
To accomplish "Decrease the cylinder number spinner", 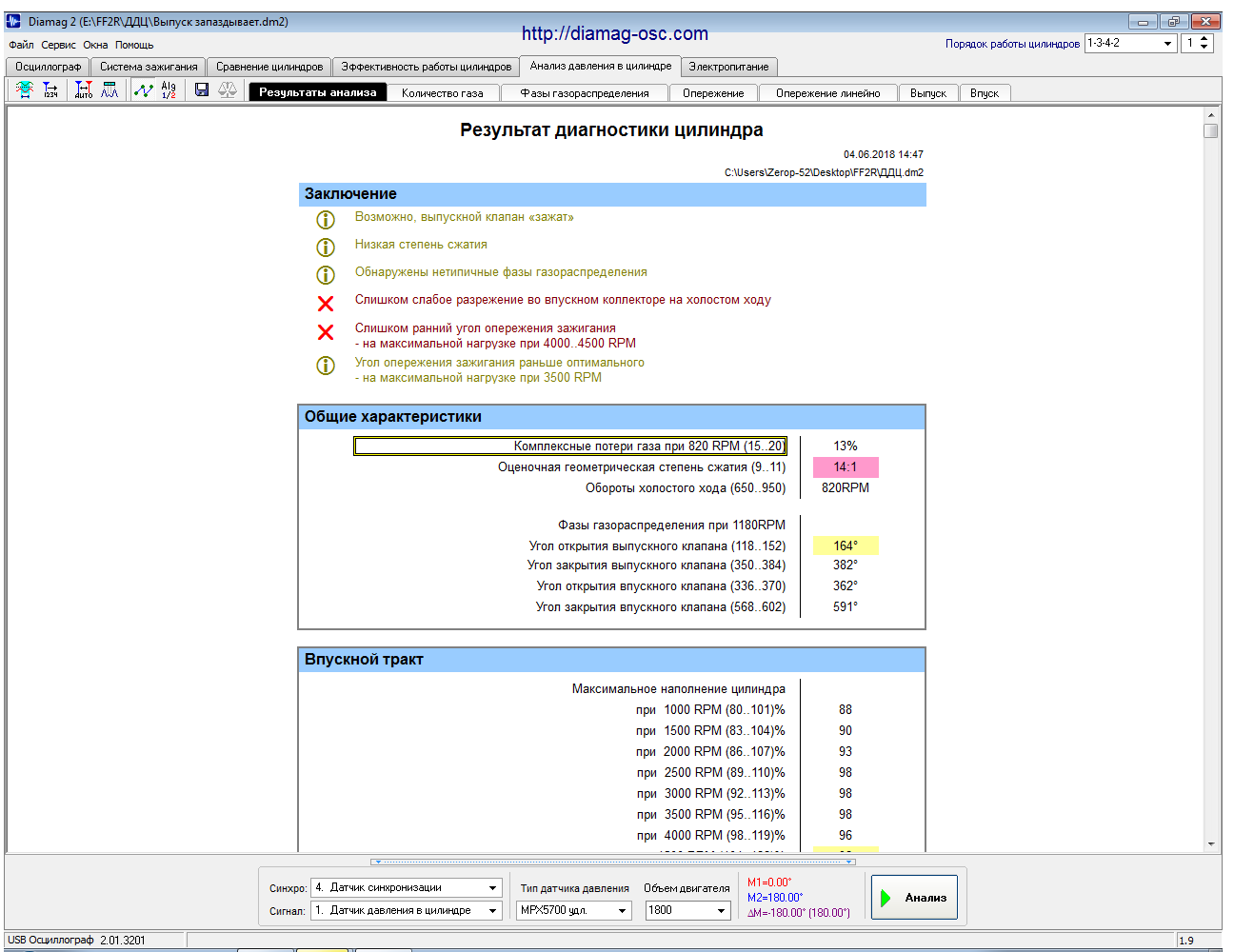I will (x=1204, y=48).
